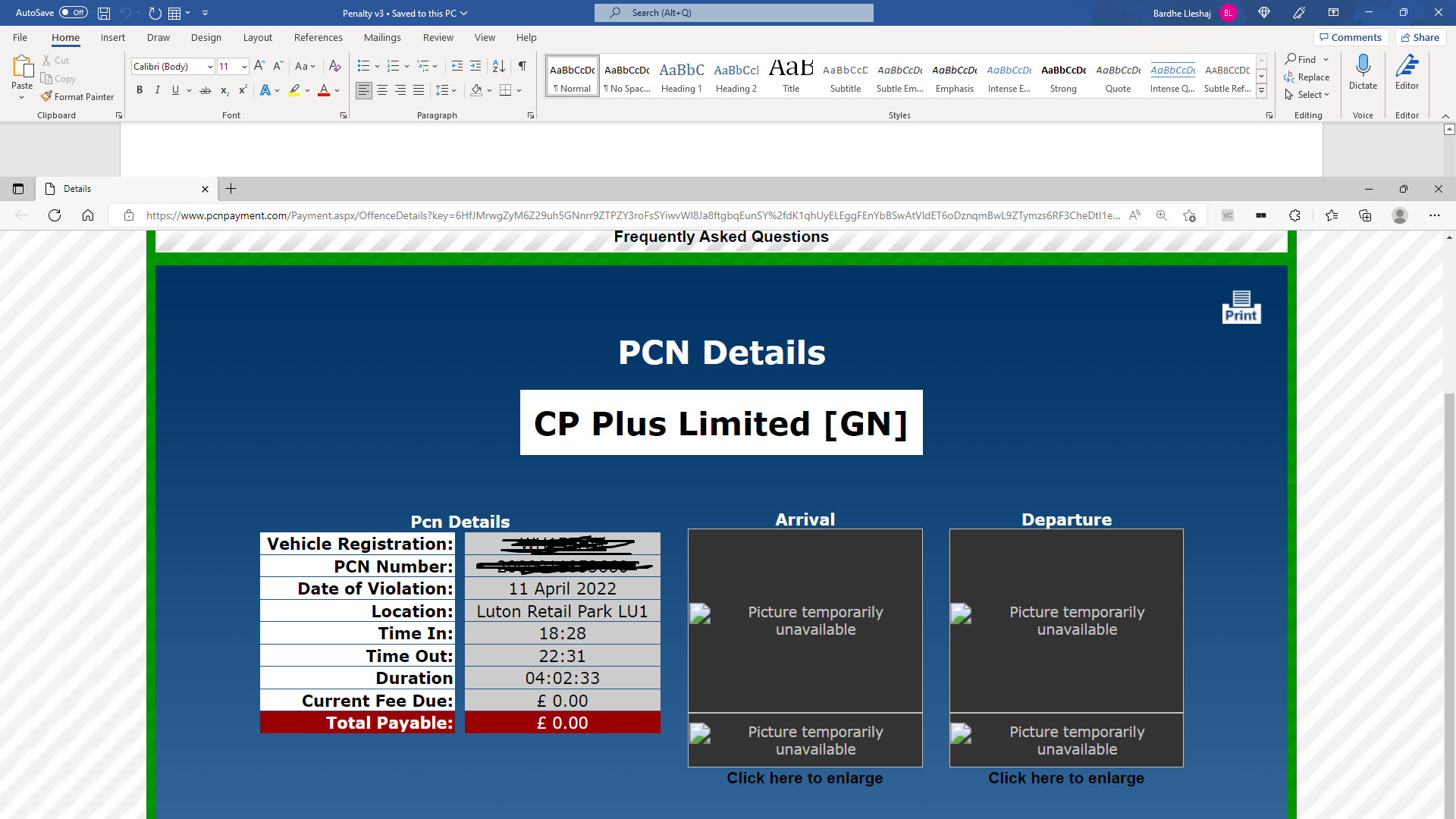Expand the Styles gallery
The image size is (1456, 819).
click(1261, 90)
